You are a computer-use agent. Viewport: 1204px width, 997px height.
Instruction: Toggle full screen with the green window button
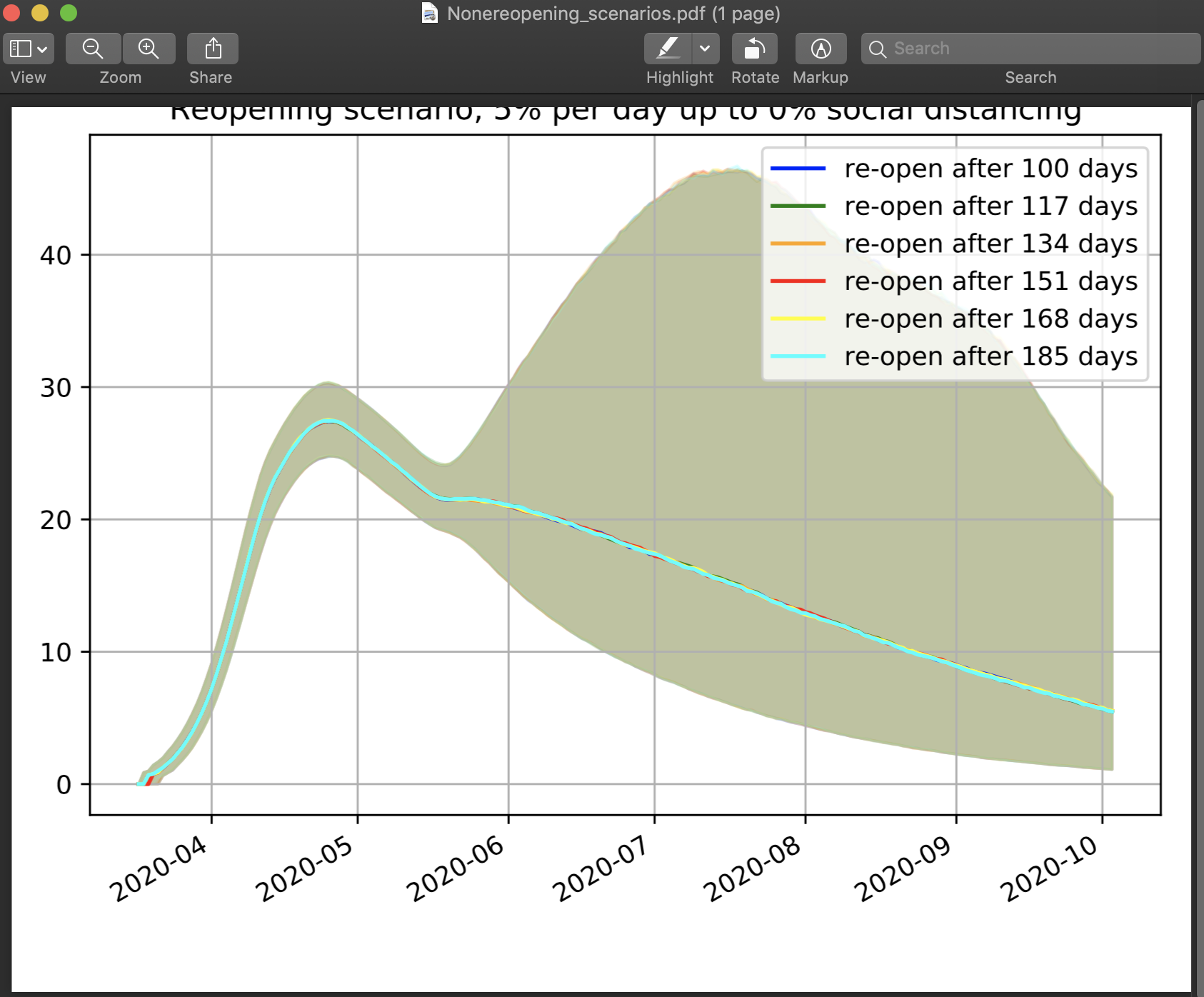[67, 12]
